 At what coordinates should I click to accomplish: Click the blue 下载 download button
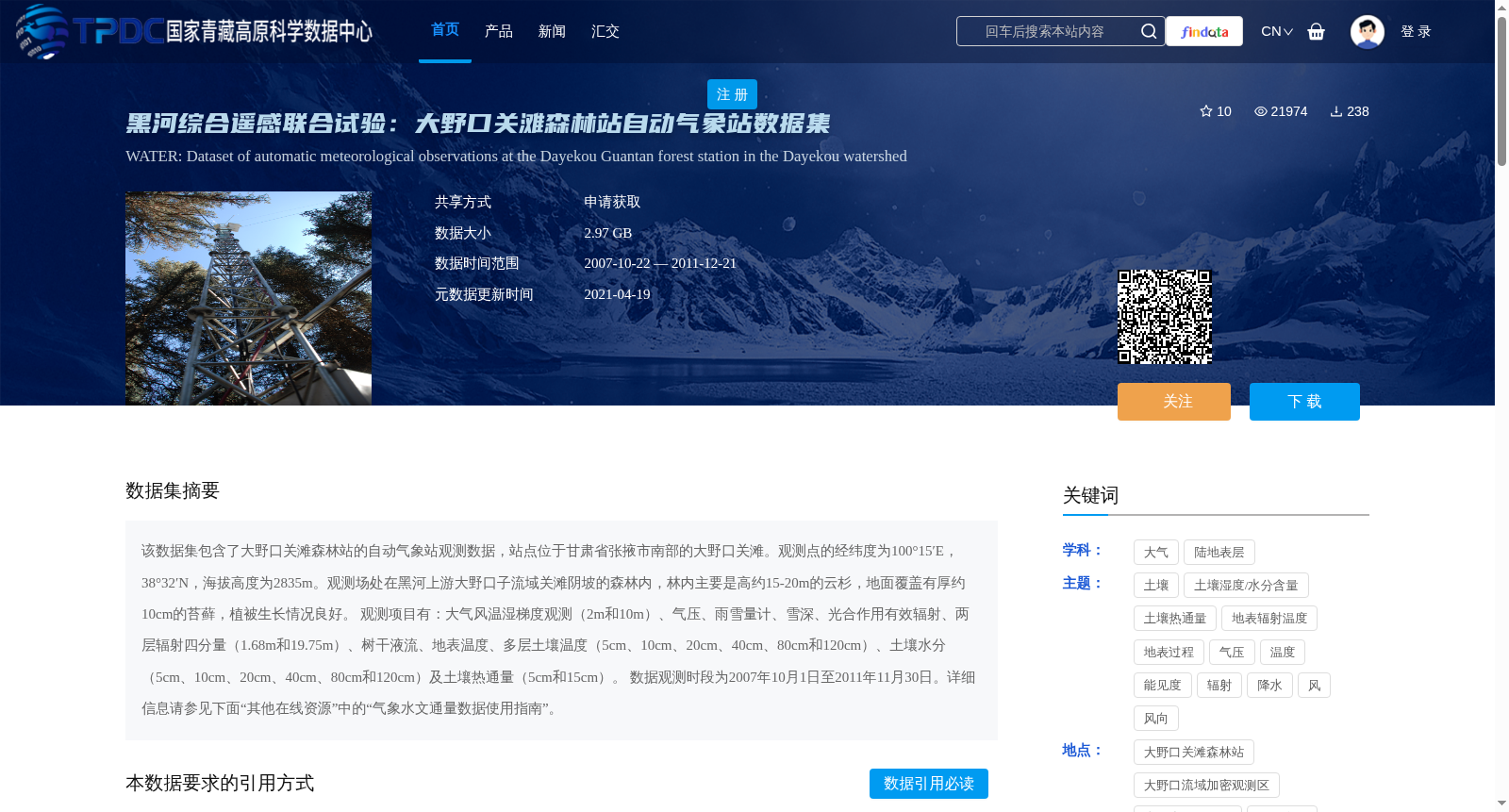1304,402
